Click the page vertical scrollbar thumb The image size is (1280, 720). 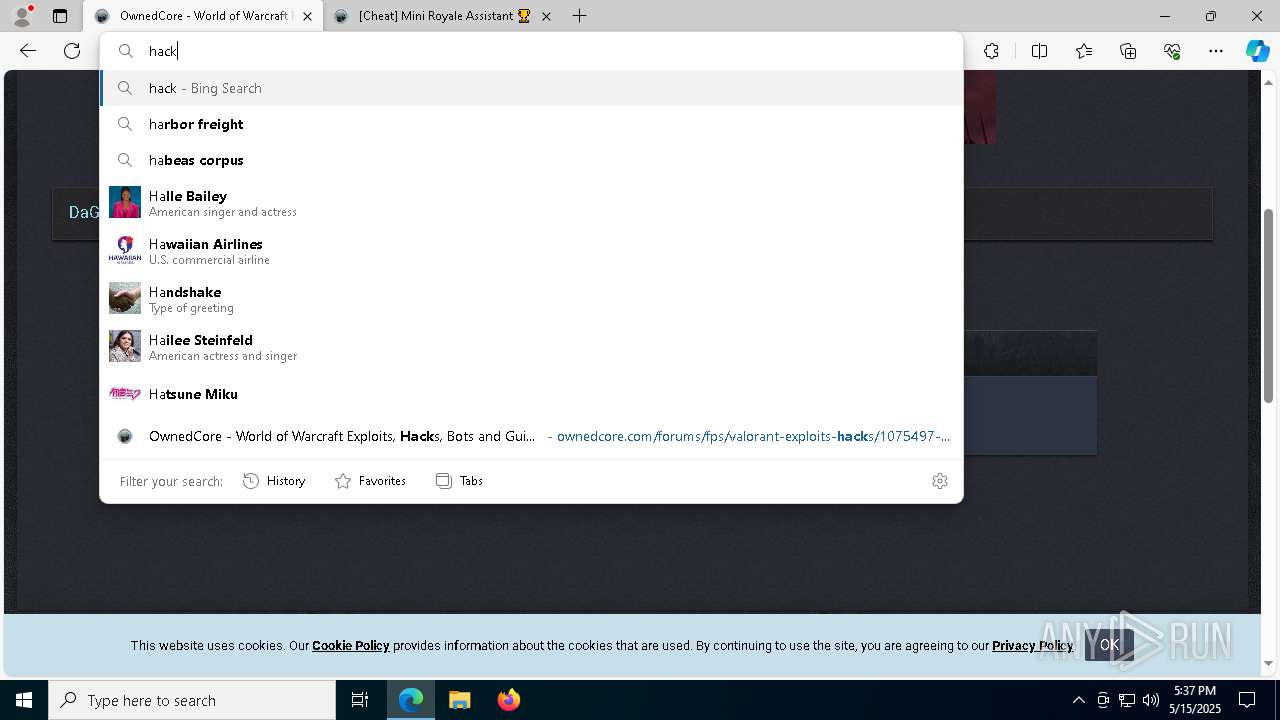pos(1269,305)
